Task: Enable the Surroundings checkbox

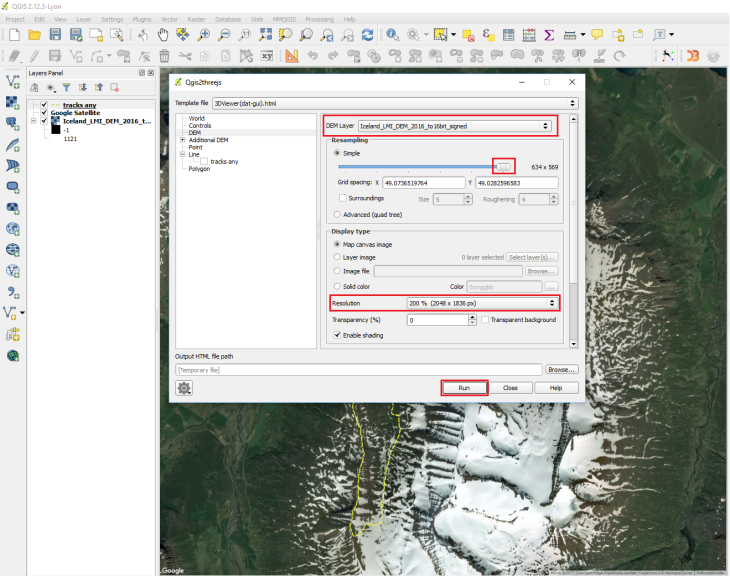Action: pos(343,198)
